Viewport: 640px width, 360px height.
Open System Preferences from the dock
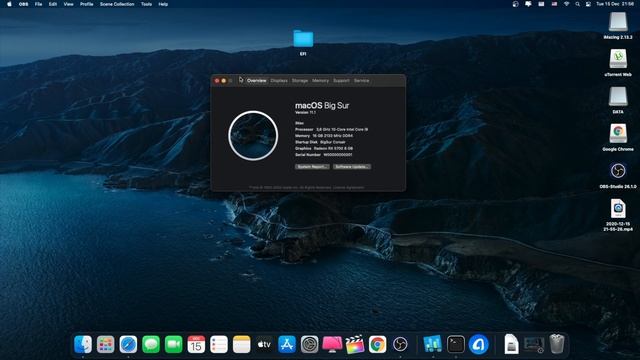click(309, 344)
